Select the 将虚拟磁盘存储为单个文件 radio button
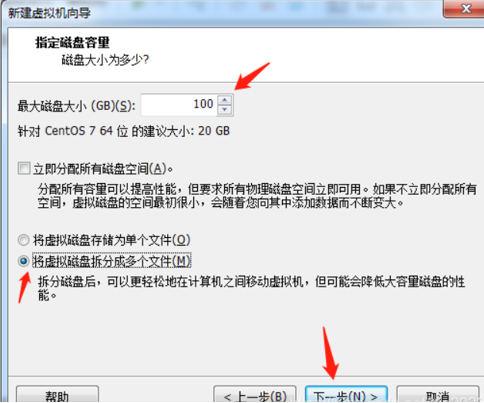Screen dimensions: 484x403 tap(24, 240)
